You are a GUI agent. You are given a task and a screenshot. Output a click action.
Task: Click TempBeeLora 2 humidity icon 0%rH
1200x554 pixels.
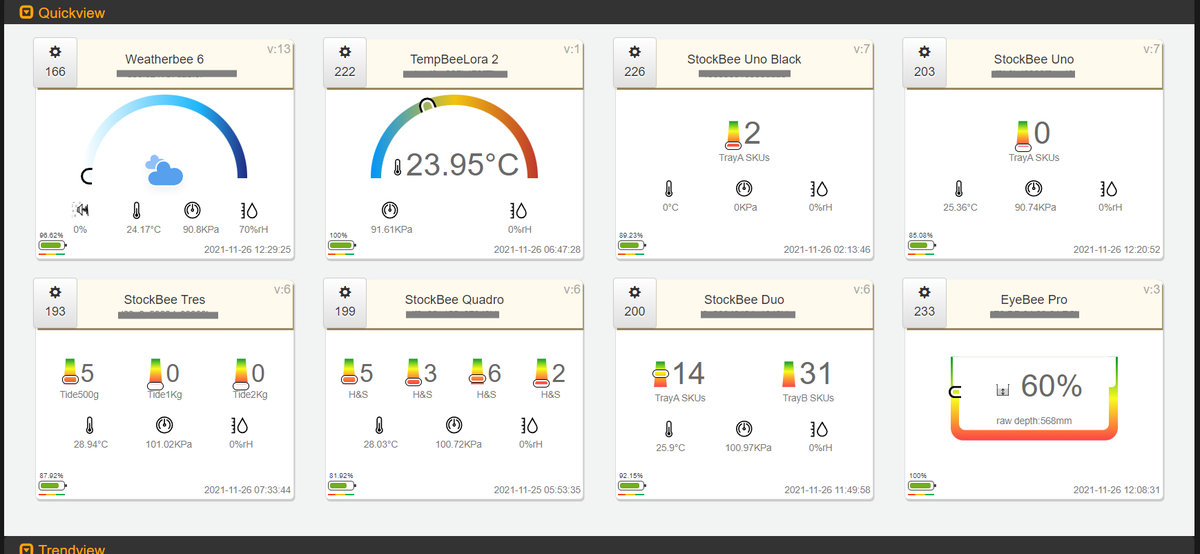click(518, 210)
